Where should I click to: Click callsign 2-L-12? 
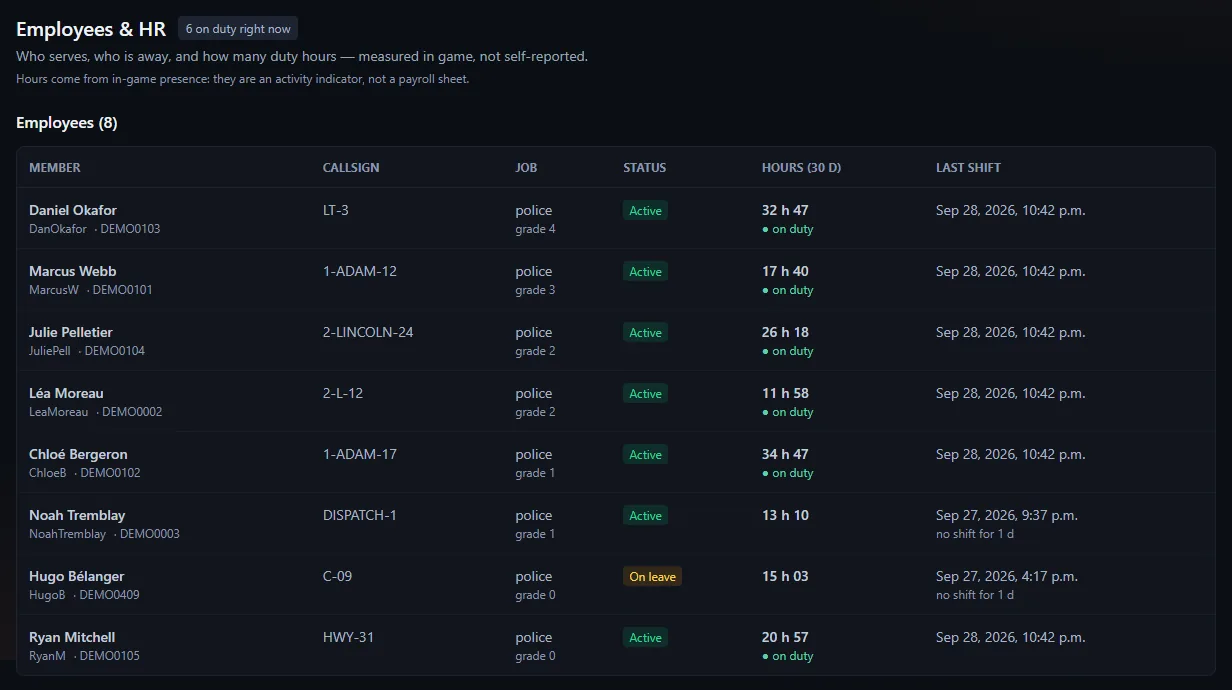point(343,393)
